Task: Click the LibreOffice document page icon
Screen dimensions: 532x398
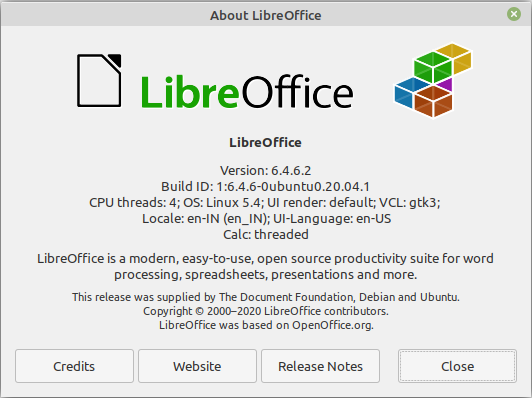Action: pyautogui.click(x=99, y=80)
